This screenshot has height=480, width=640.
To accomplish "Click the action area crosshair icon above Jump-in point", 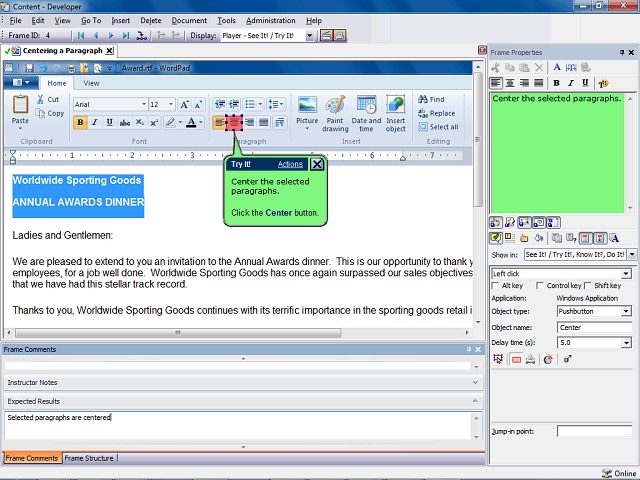I will click(498, 359).
